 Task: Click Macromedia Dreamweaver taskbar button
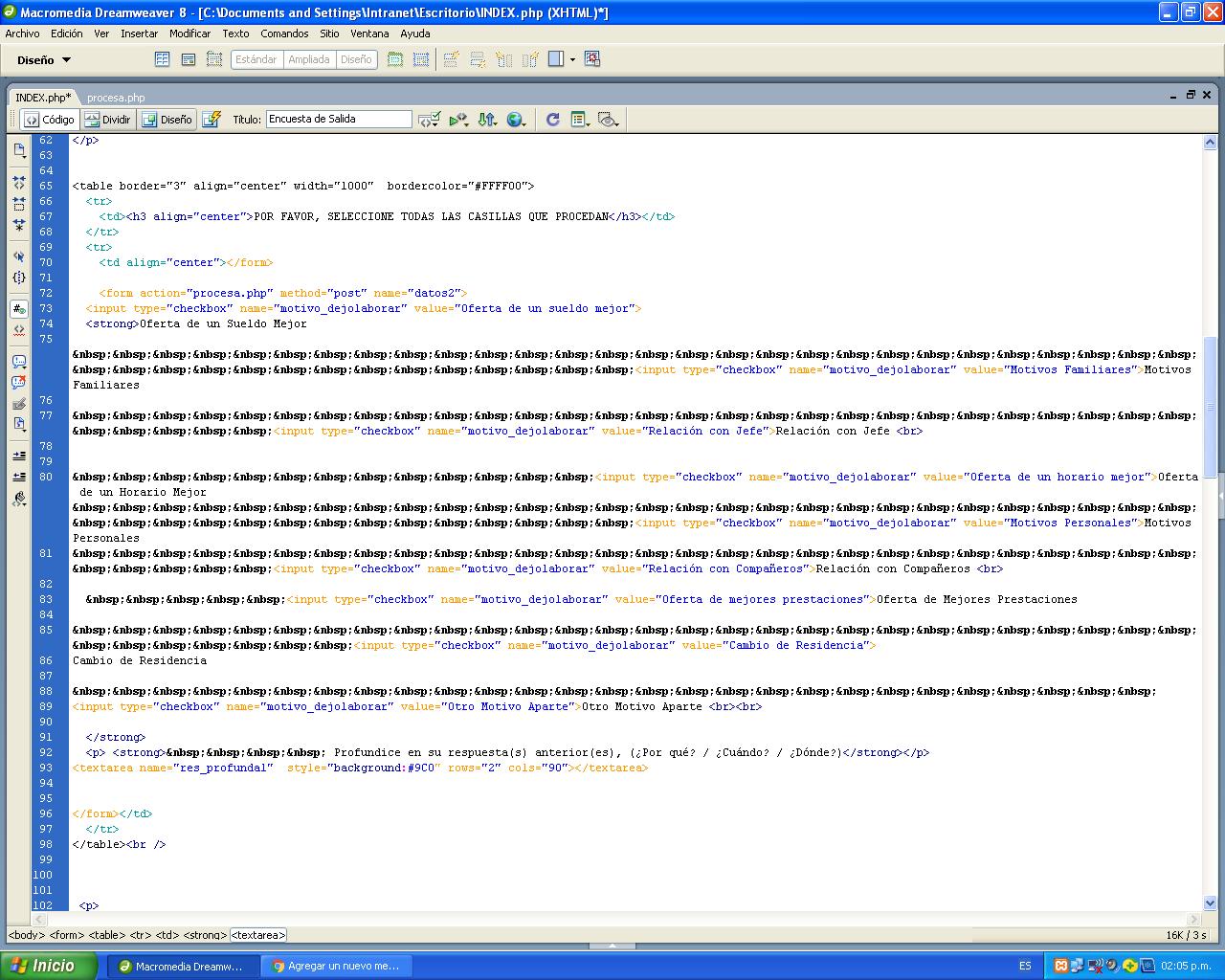182,966
